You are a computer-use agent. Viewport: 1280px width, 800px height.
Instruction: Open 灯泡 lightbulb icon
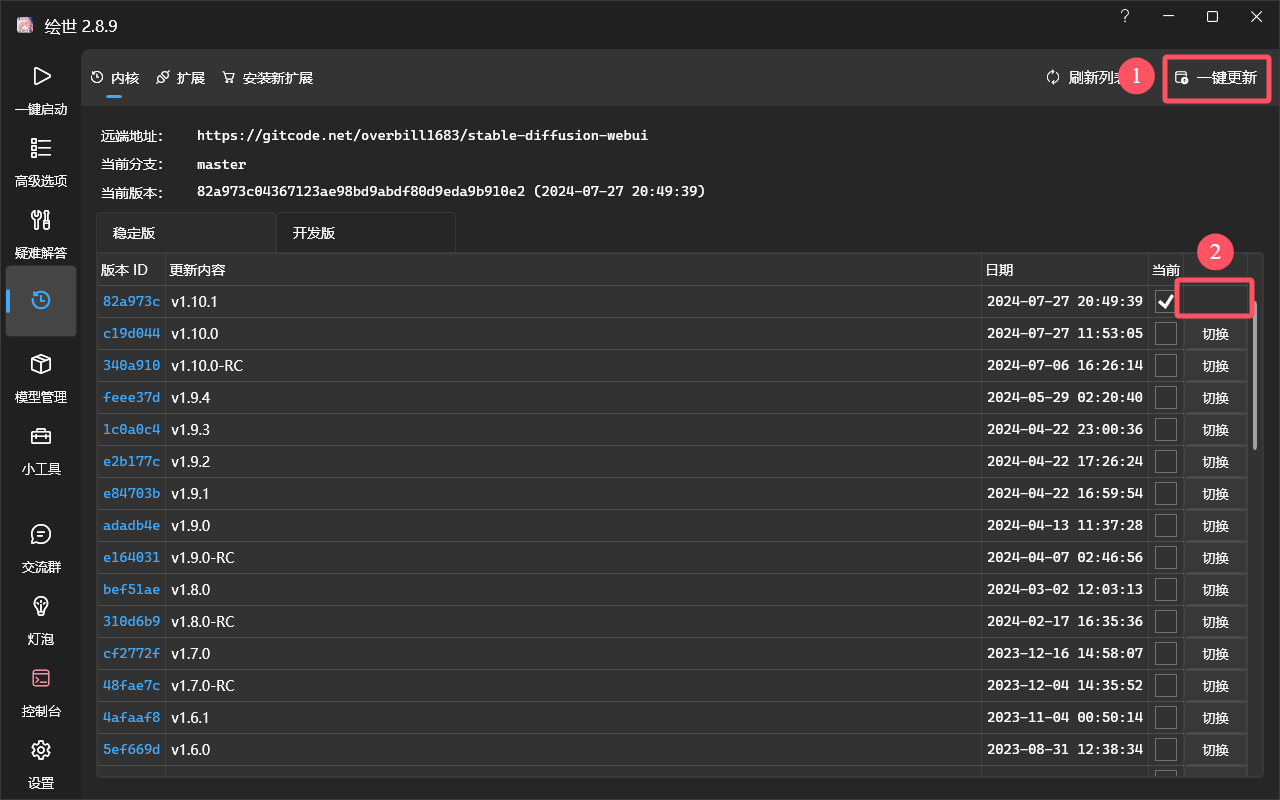coord(41,606)
